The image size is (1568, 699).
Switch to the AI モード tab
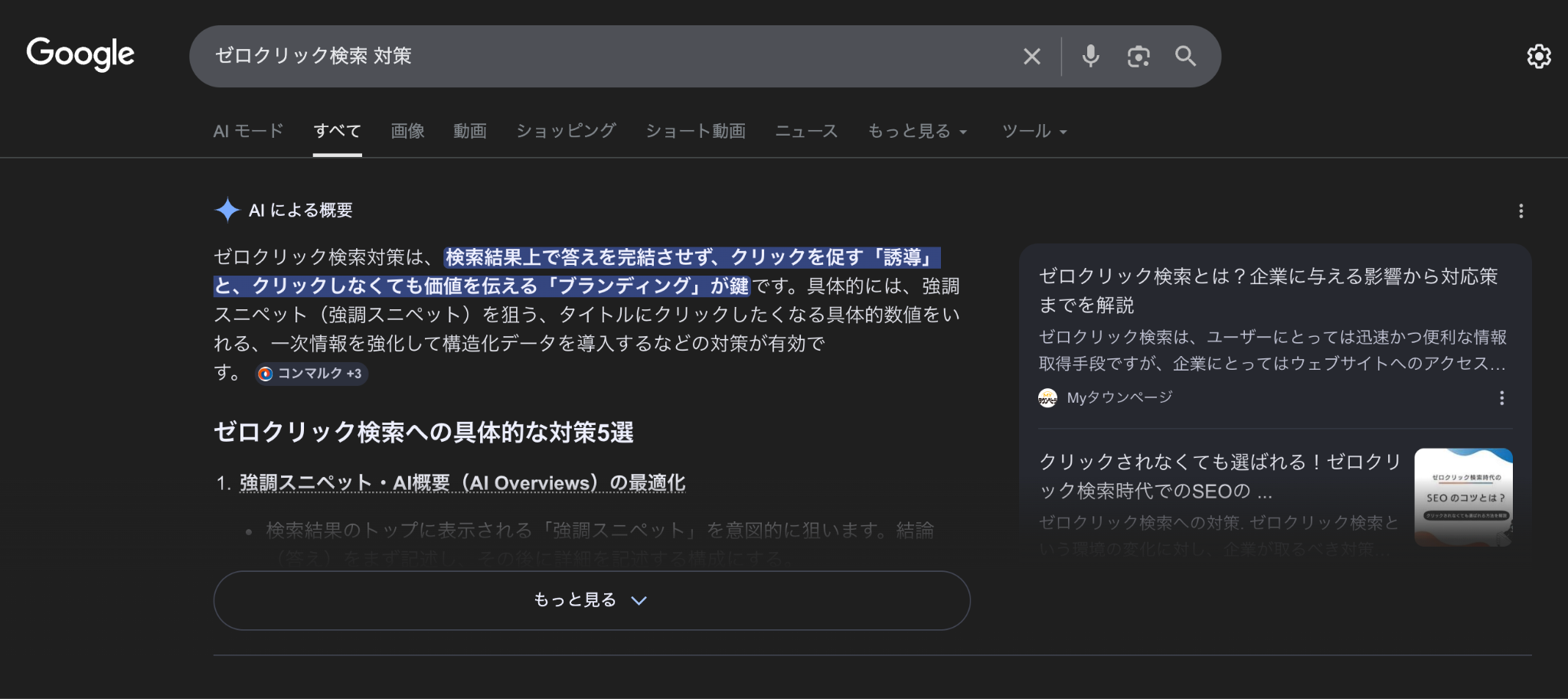pyautogui.click(x=248, y=131)
